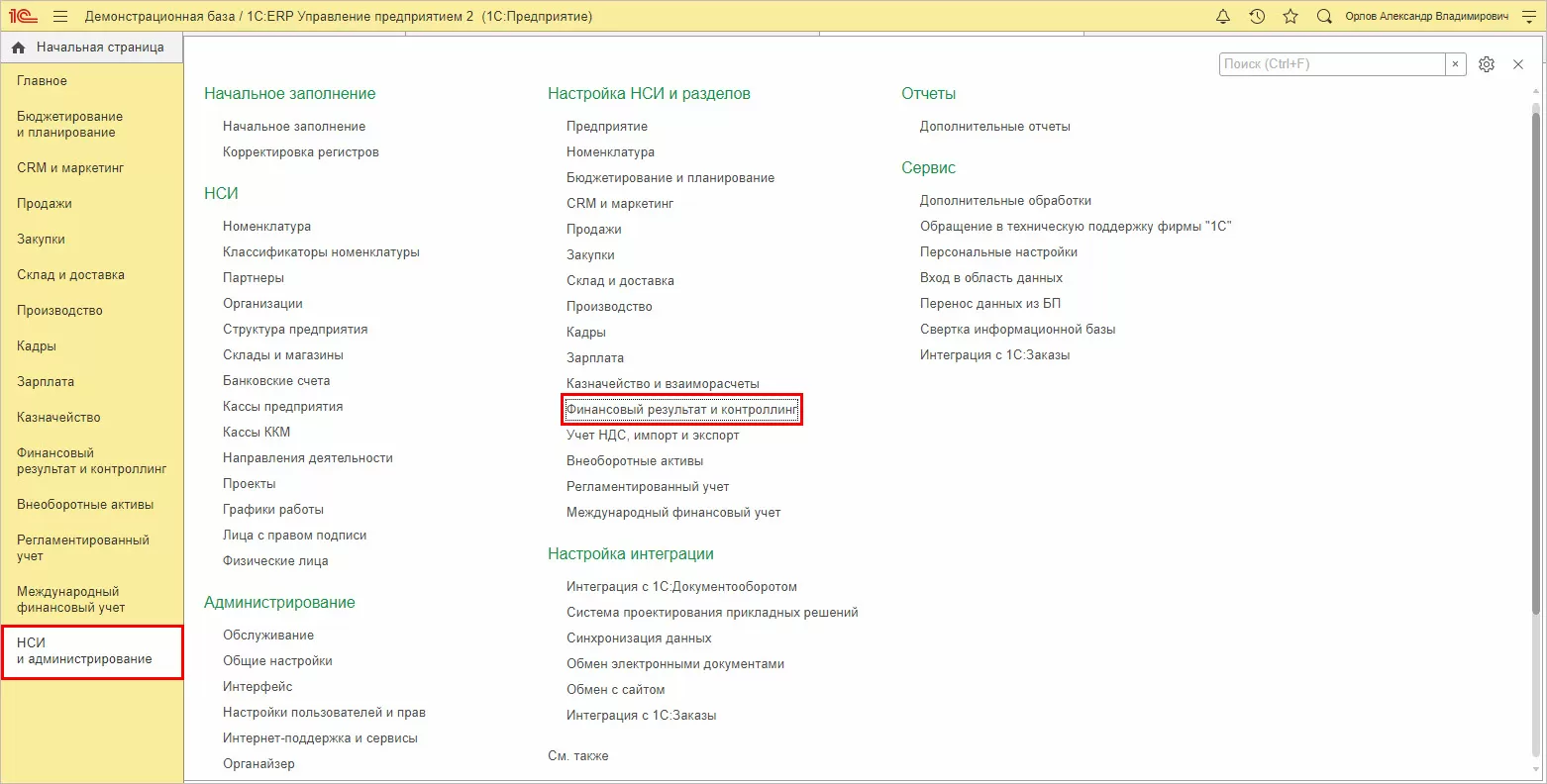Image resolution: width=1547 pixels, height=784 pixels.
Task: Select Регламентированный учет in the sidebar
Action: click(83, 548)
